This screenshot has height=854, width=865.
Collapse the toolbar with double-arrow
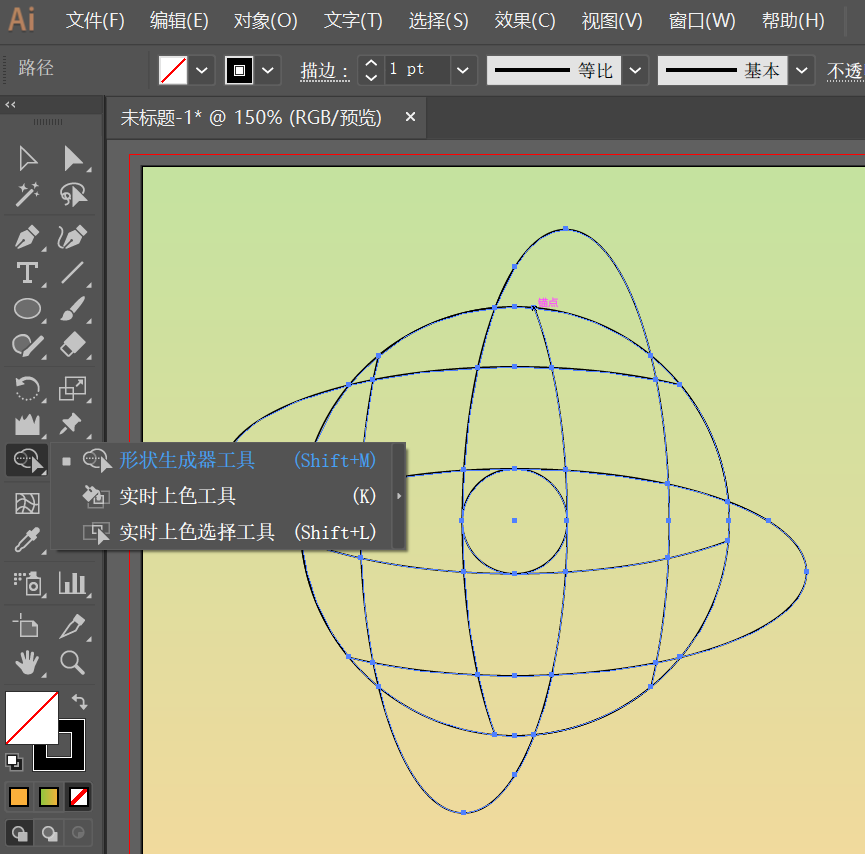tap(10, 104)
